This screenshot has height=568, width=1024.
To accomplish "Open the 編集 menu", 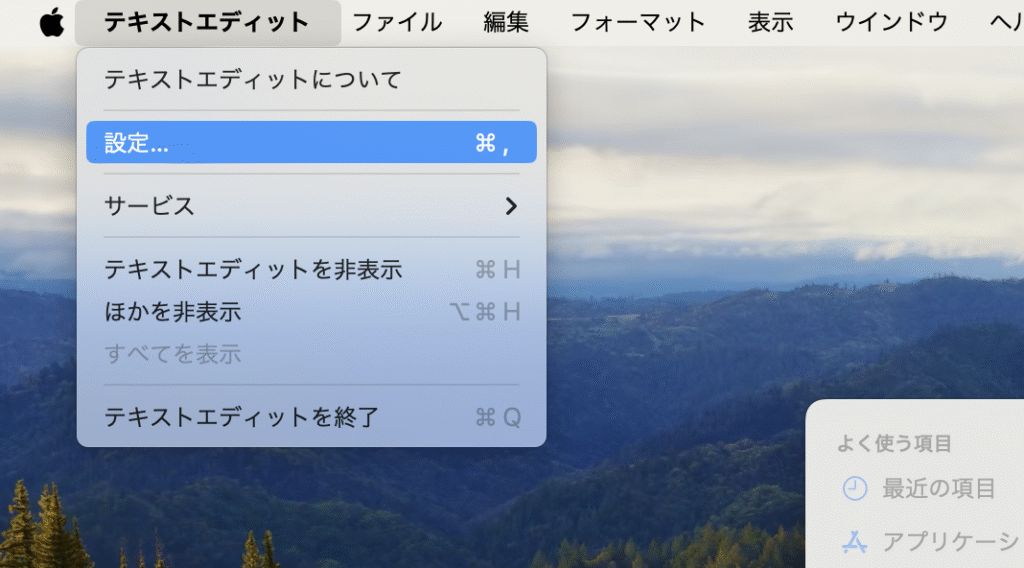I will click(x=506, y=22).
